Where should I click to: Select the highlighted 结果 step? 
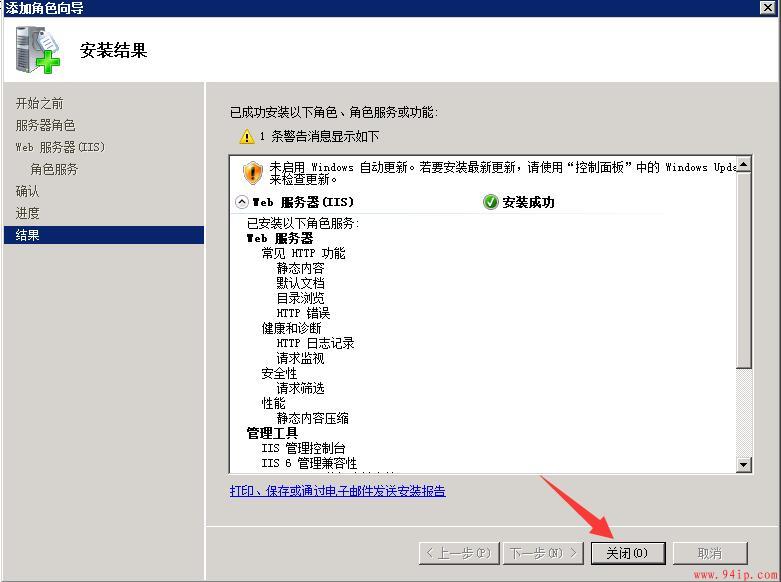click(104, 235)
